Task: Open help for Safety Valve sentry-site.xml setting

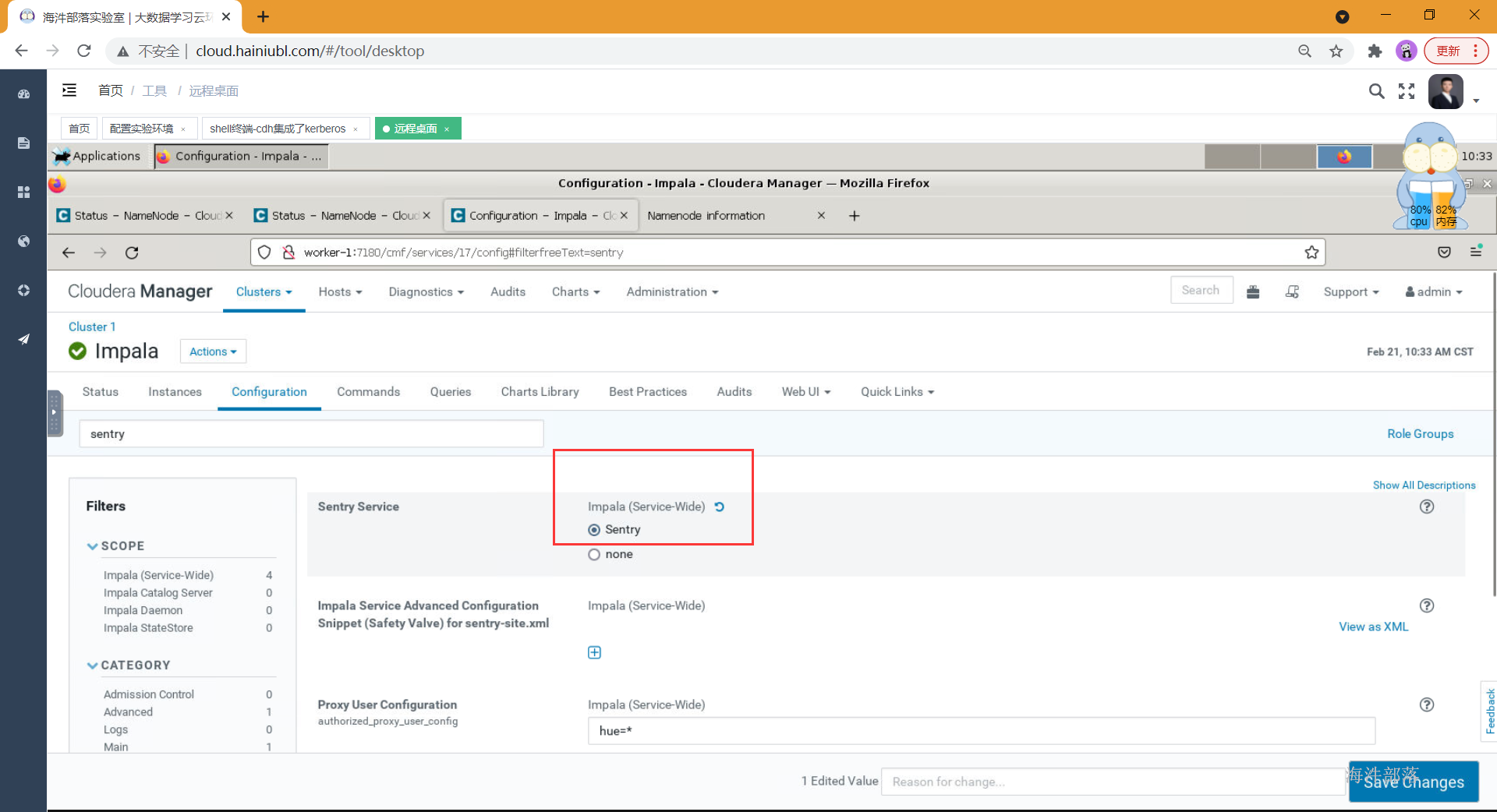Action: (x=1427, y=605)
